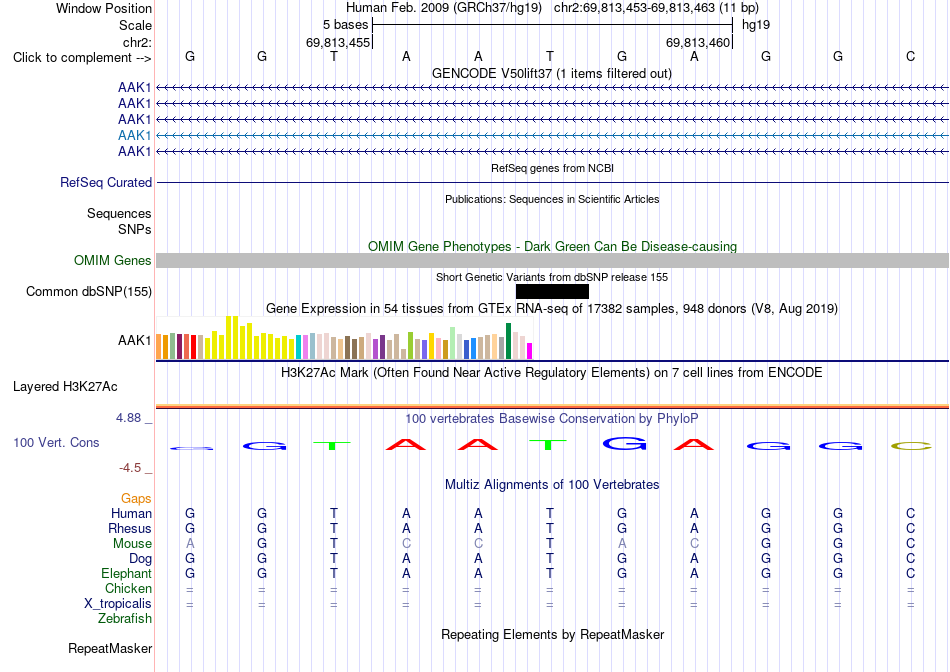Image resolution: width=950 pixels, height=672 pixels.
Task: Click 'GENCODE V50lift37 (1 items filtered out)' title
Action: pyautogui.click(x=552, y=73)
